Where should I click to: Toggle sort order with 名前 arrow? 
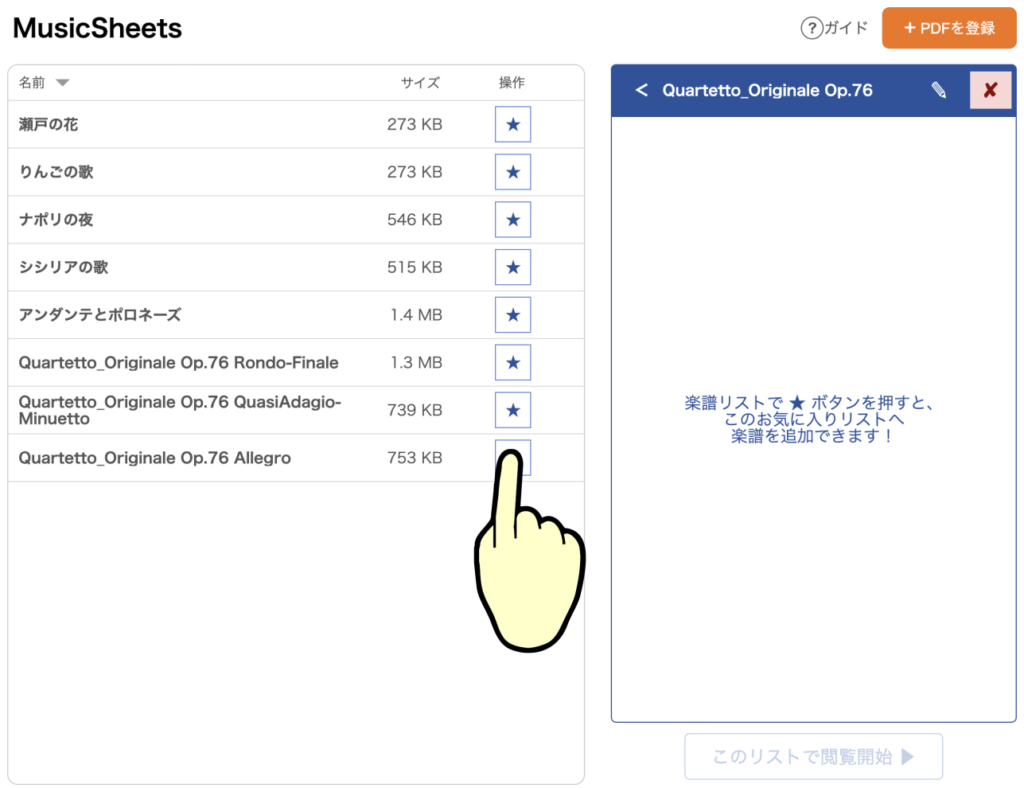tap(62, 83)
